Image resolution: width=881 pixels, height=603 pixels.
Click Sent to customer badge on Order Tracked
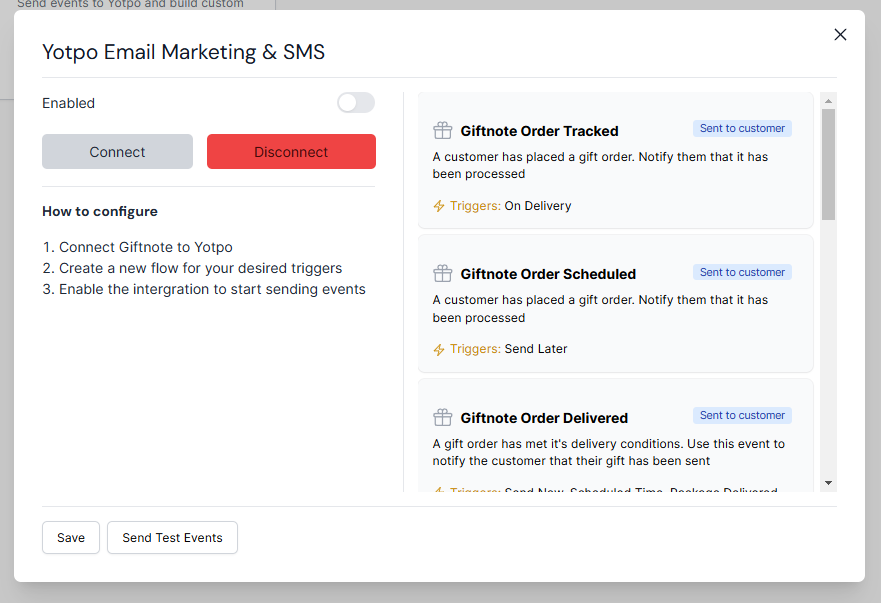point(742,129)
